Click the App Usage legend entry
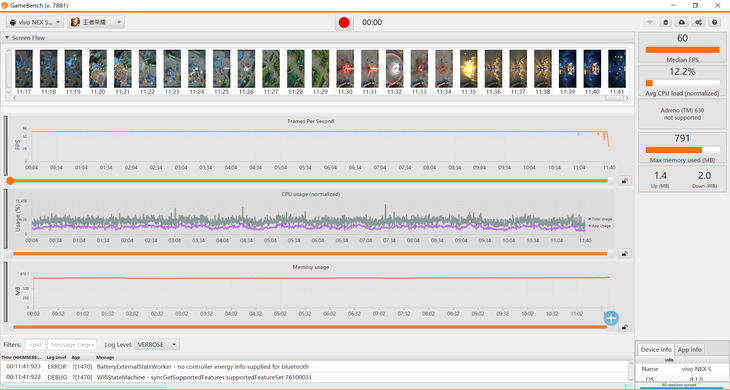This screenshot has height=390, width=730. pos(599,226)
